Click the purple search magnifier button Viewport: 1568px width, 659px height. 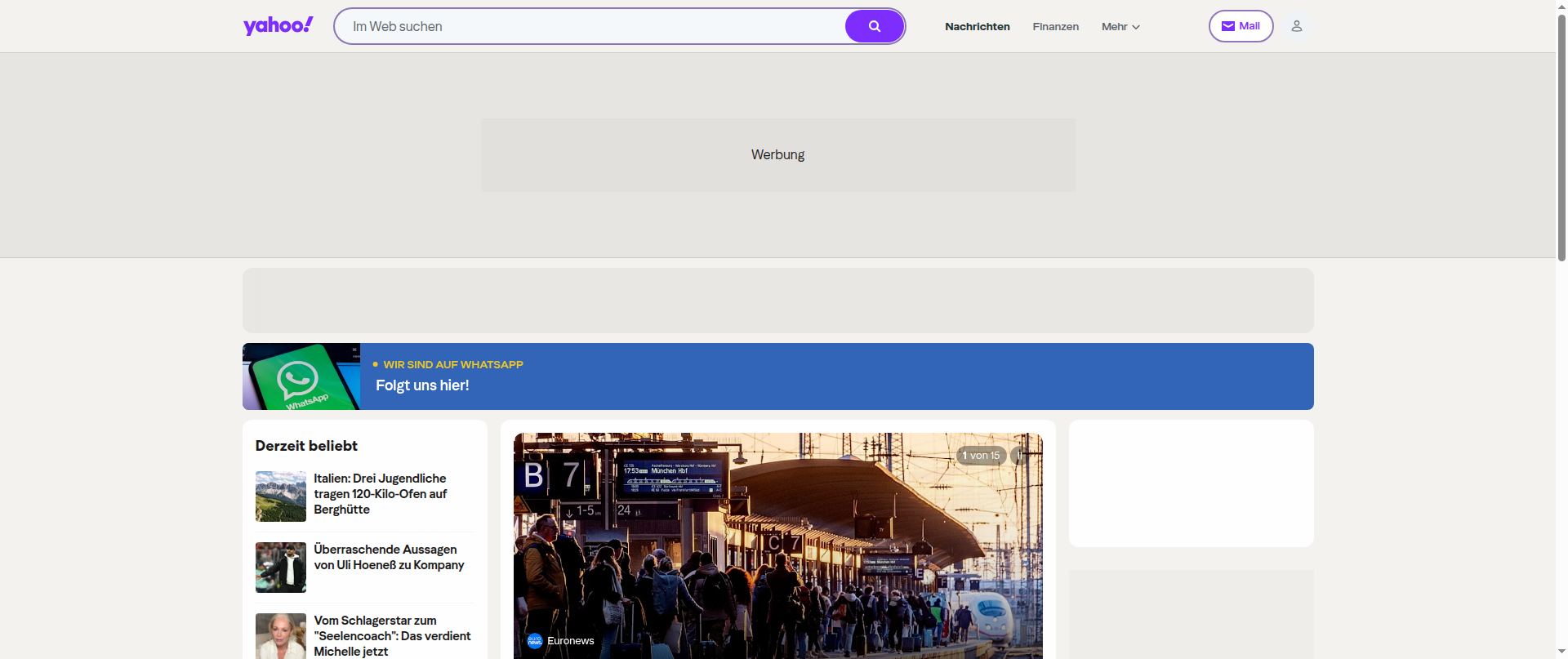874,26
